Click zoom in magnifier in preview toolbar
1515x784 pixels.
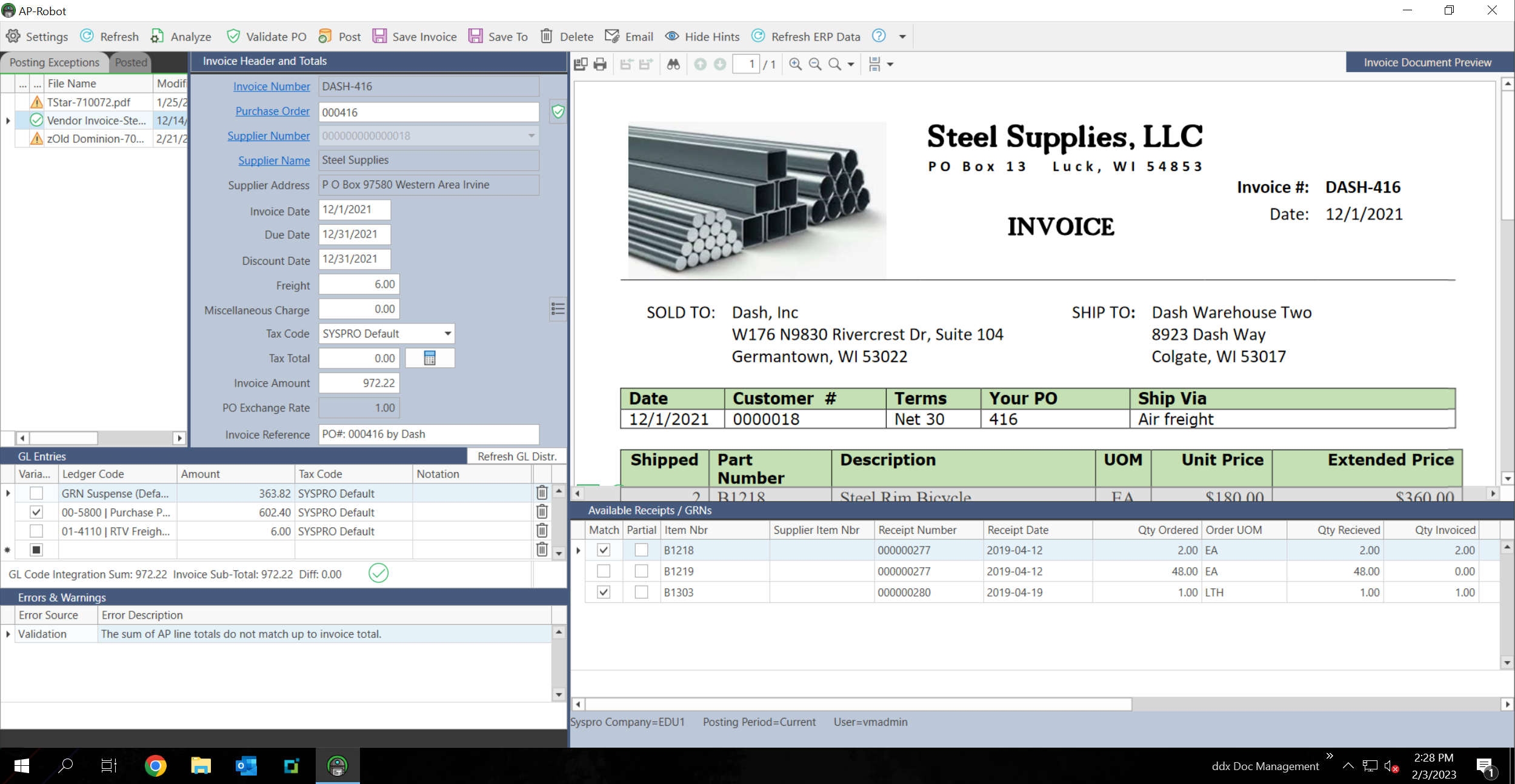coord(796,64)
